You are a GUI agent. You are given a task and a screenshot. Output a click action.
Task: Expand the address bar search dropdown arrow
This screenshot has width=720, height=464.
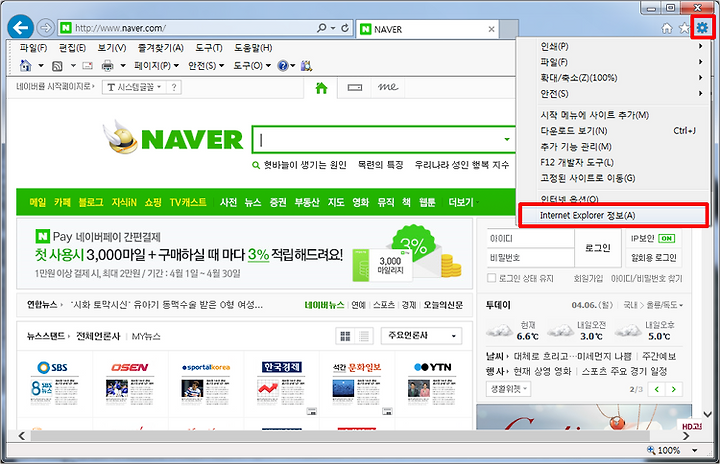333,28
